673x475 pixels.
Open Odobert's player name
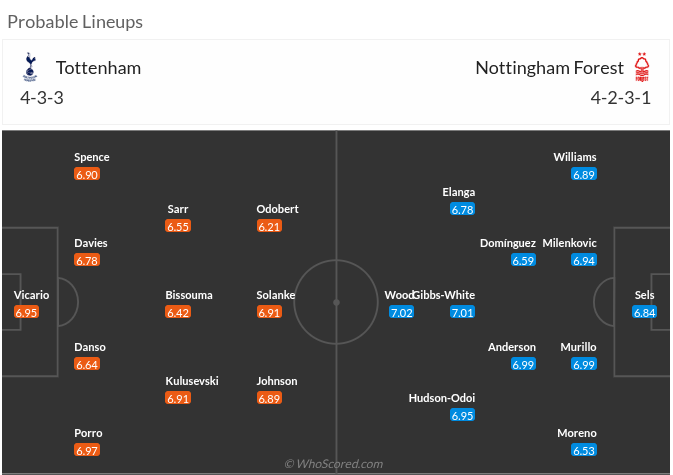277,209
